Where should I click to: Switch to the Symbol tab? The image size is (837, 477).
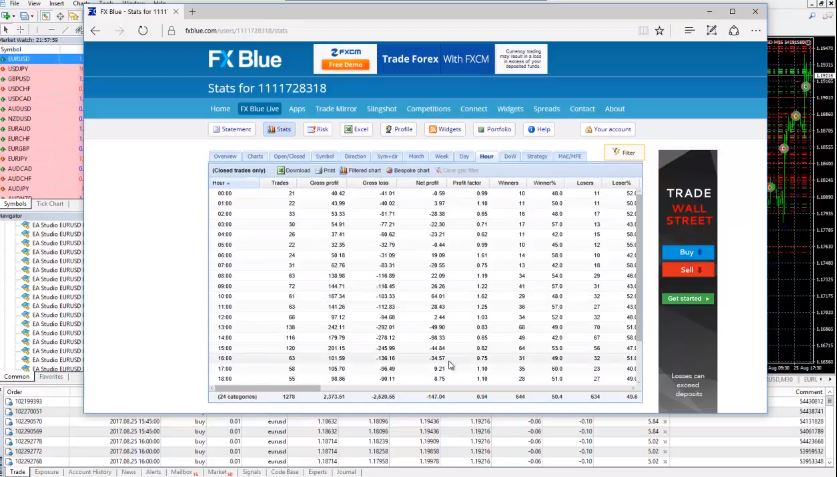(x=325, y=156)
